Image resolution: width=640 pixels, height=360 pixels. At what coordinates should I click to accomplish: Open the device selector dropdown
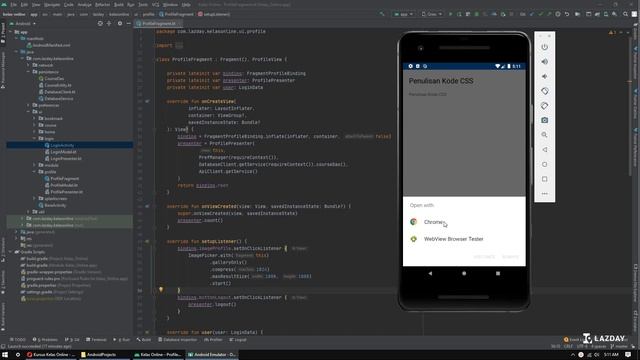[x=432, y=14]
